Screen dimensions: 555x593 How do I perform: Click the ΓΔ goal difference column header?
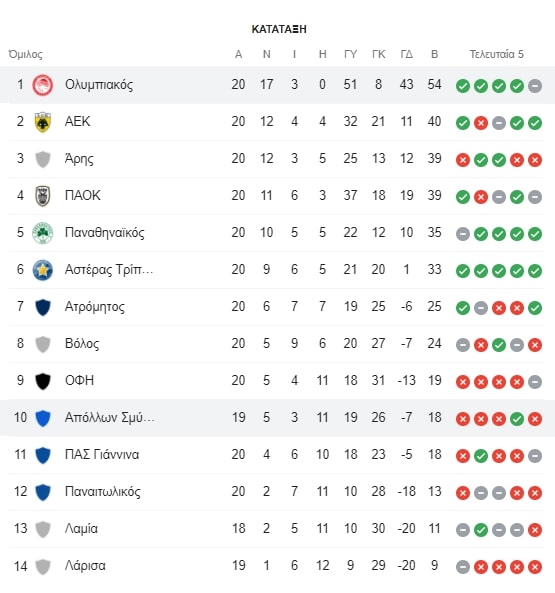[406, 54]
